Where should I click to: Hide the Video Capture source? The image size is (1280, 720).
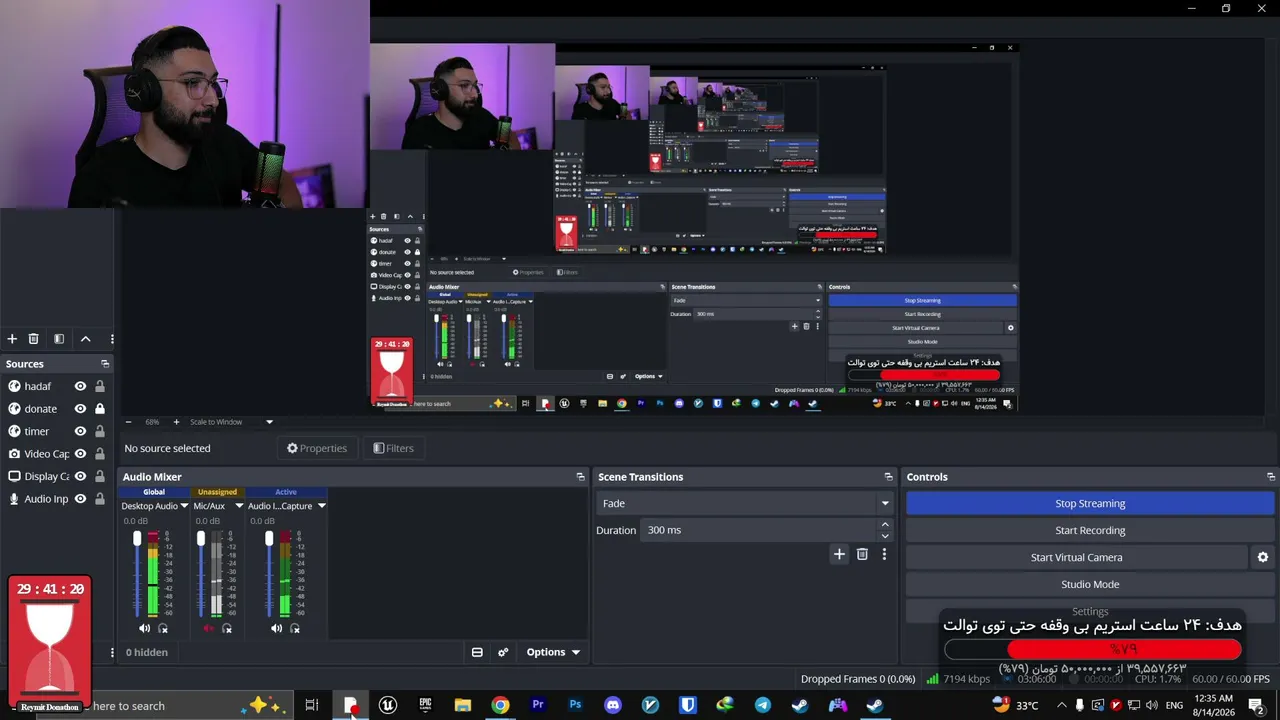coord(80,454)
